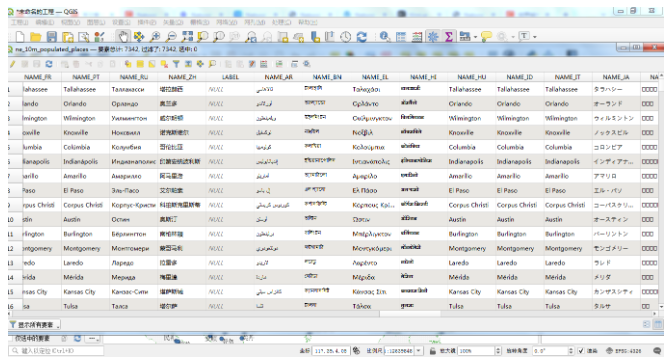The height and width of the screenshot is (363, 669).
Task: Open the View menu
Action: click(70, 22)
